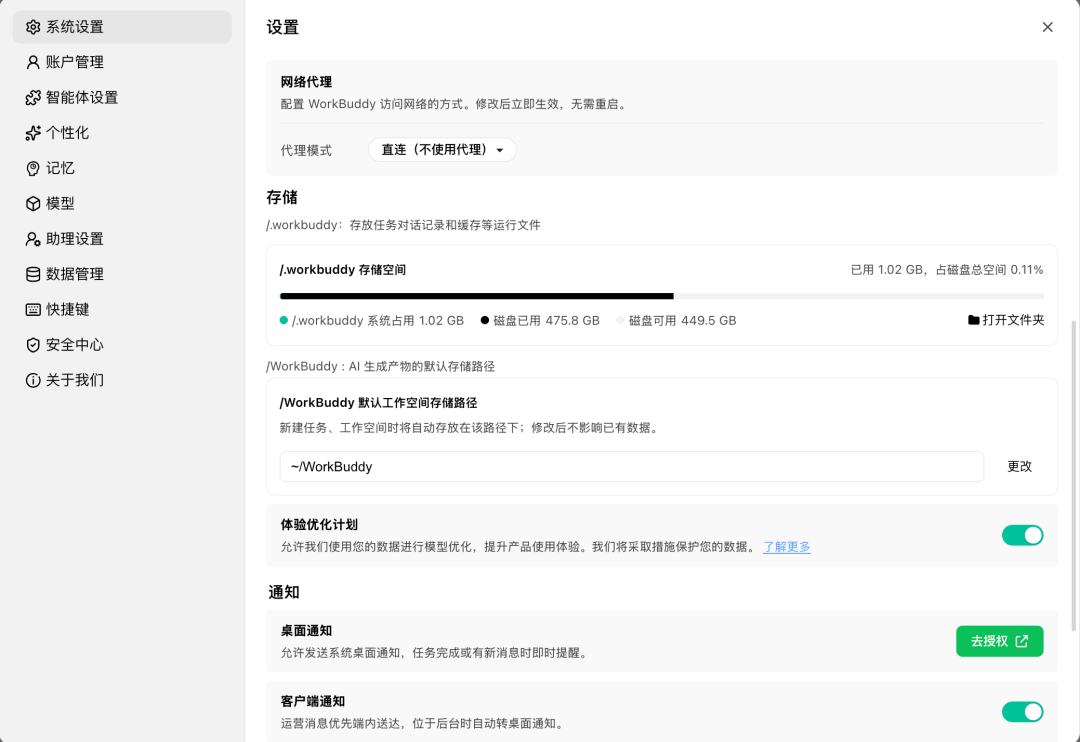Open the 系统设置 section
1080x742 pixels.
tap(122, 27)
